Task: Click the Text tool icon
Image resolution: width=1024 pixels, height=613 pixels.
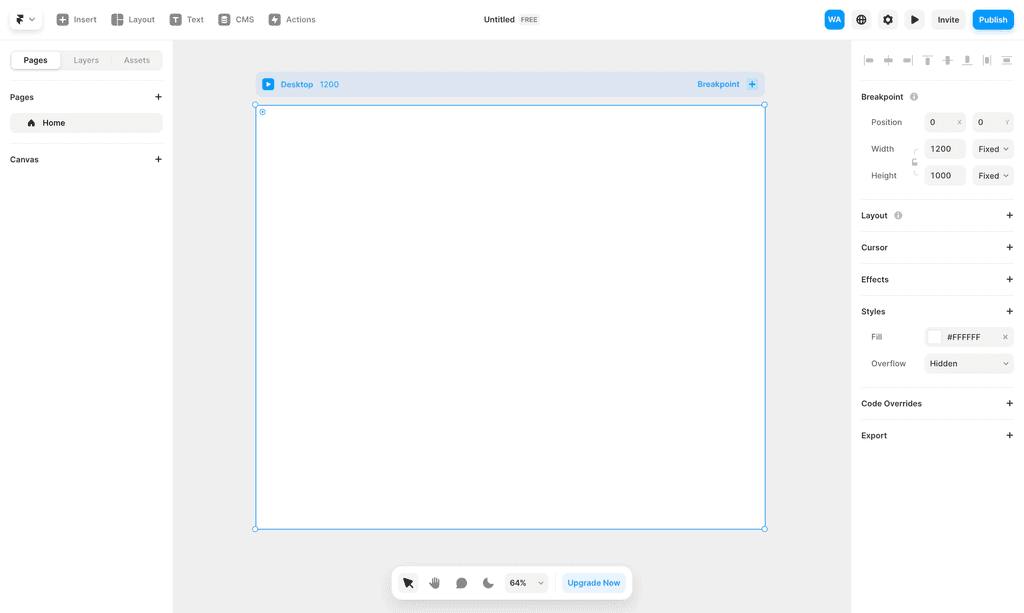Action: pyautogui.click(x=173, y=19)
